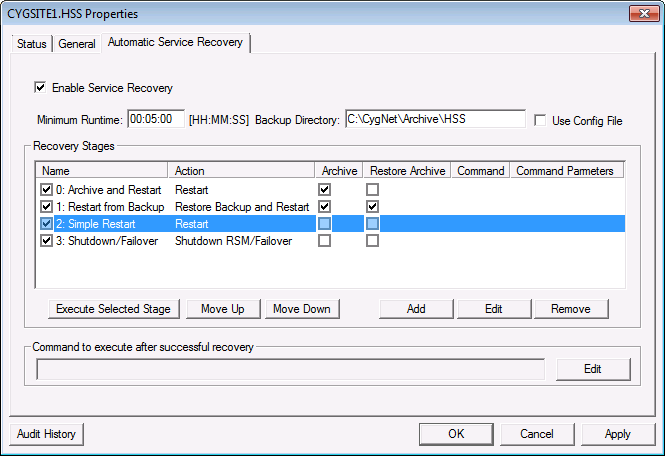Viewport: 665px width, 456px height.
Task: Select the Automatic Service Recovery tab
Action: (175, 42)
